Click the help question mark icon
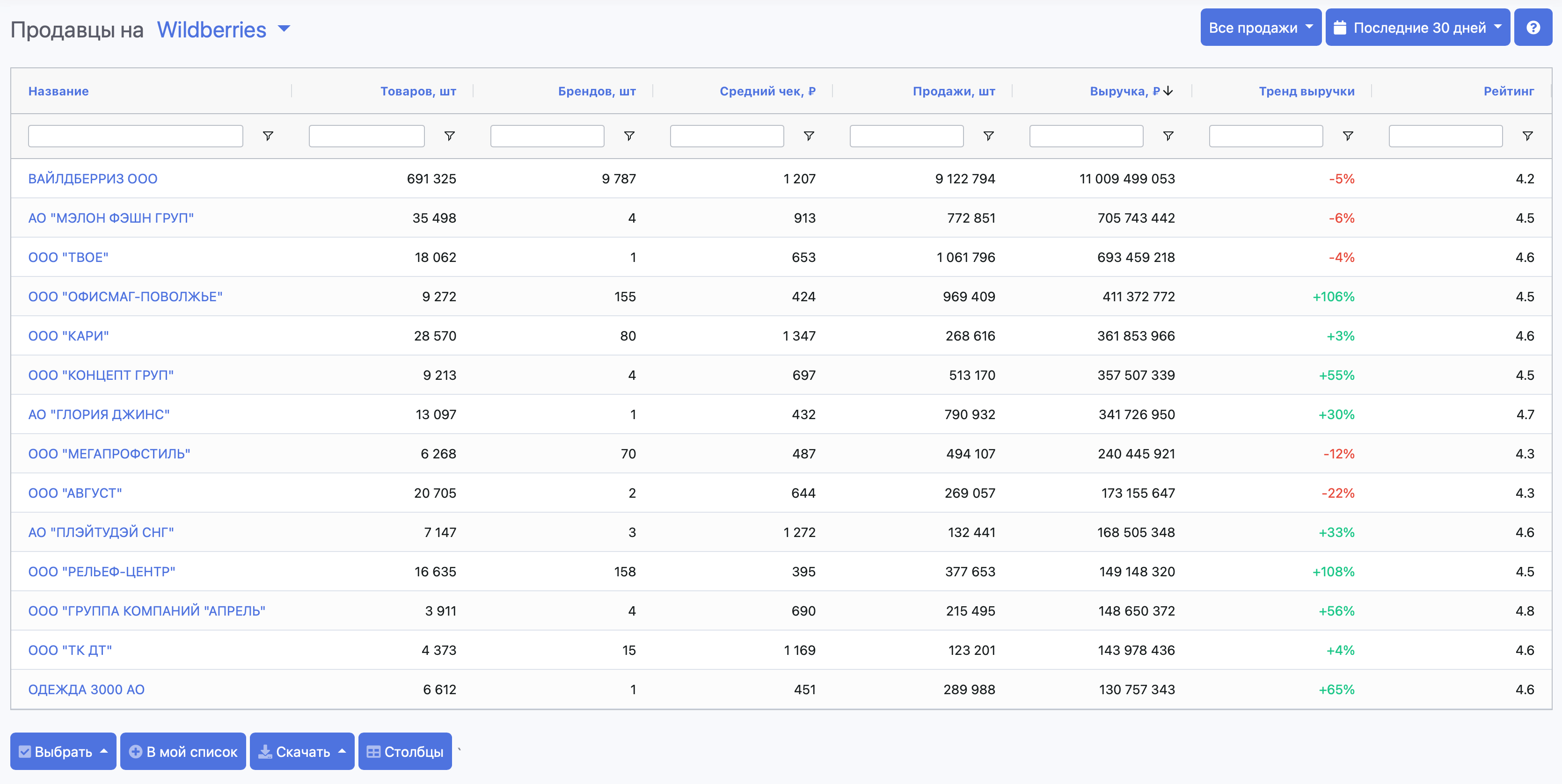 (1533, 27)
